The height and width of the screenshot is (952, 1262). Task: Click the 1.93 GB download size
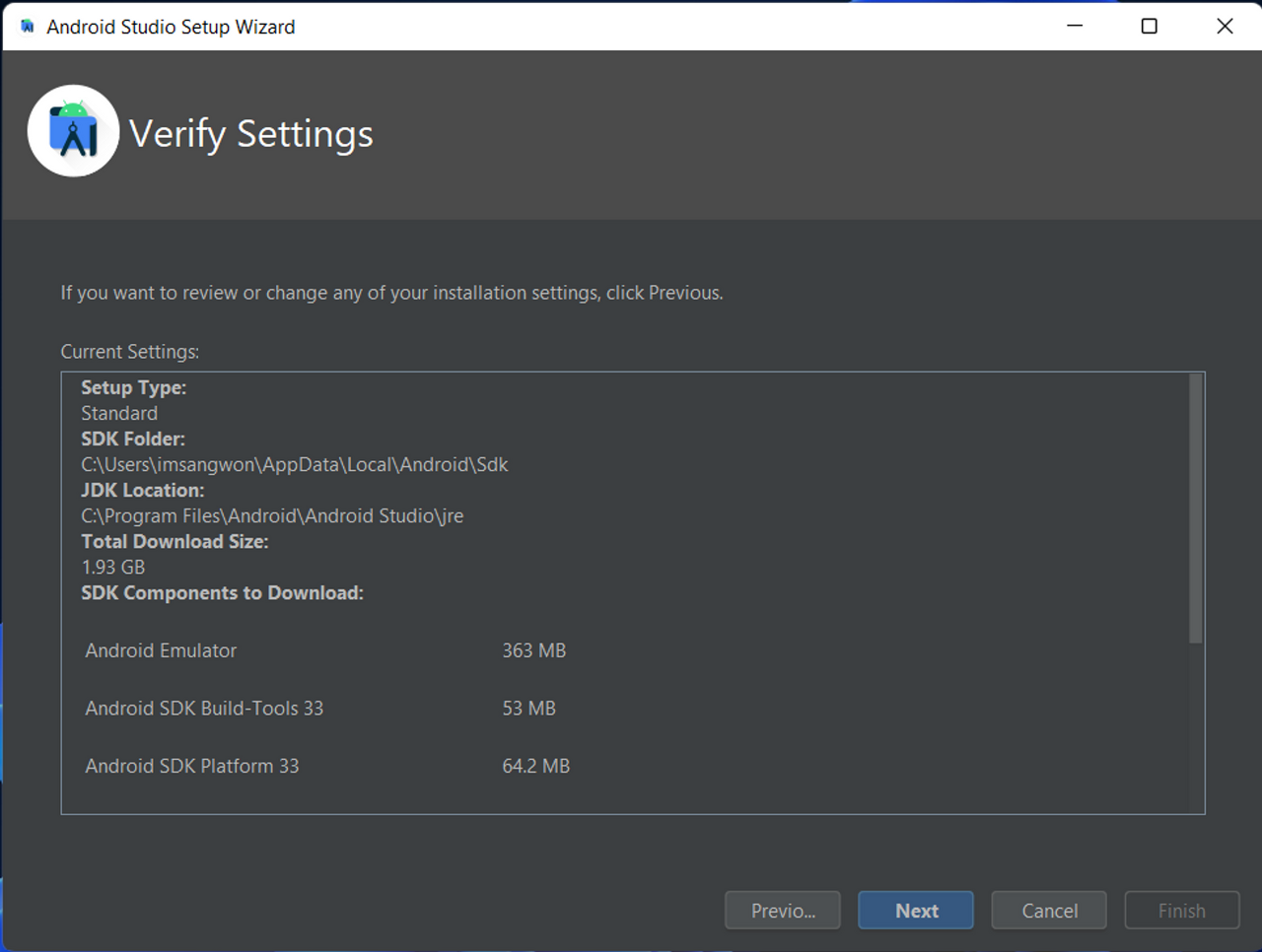coord(113,567)
